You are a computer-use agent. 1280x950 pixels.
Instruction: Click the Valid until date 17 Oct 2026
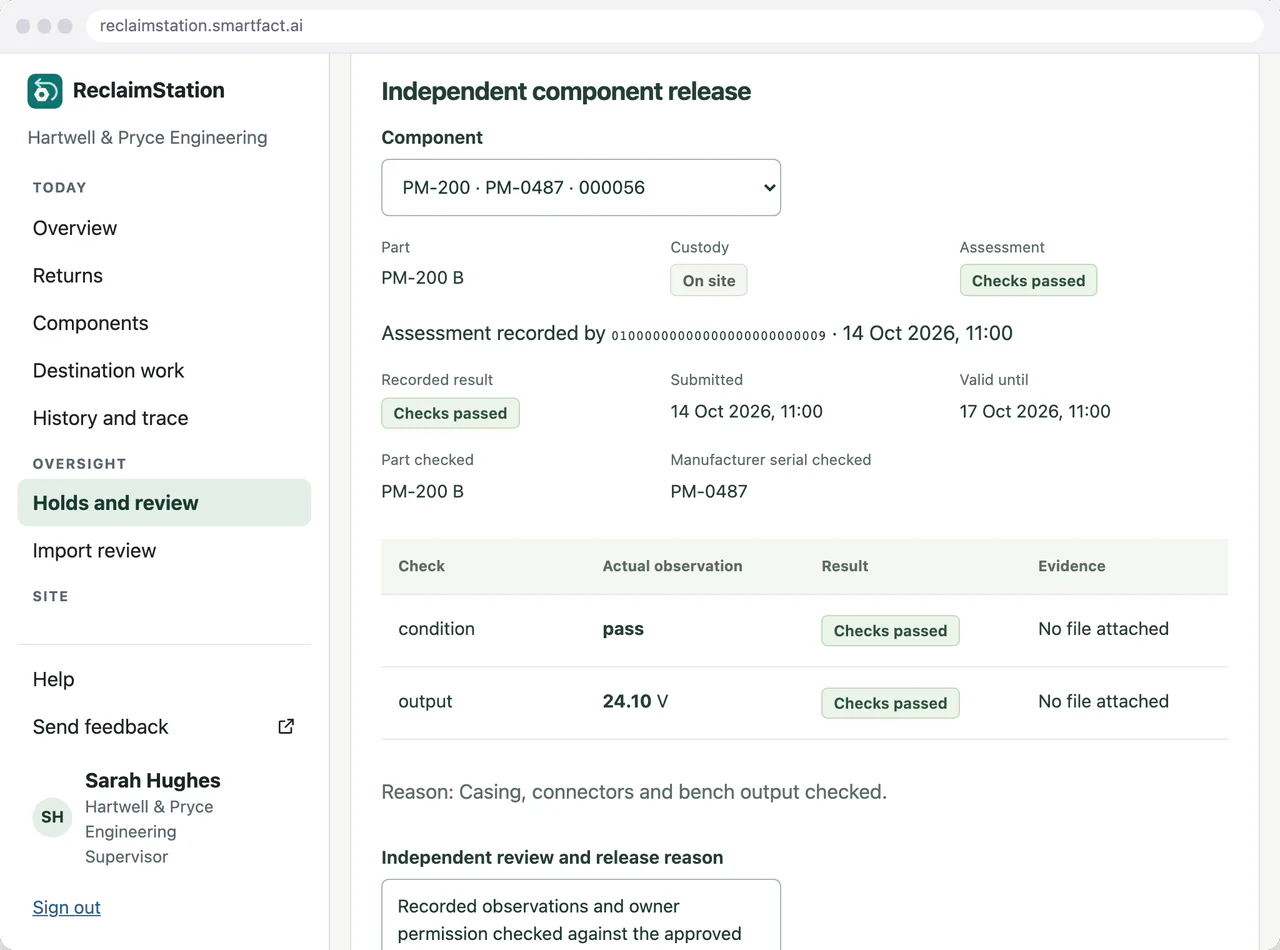pos(1035,411)
